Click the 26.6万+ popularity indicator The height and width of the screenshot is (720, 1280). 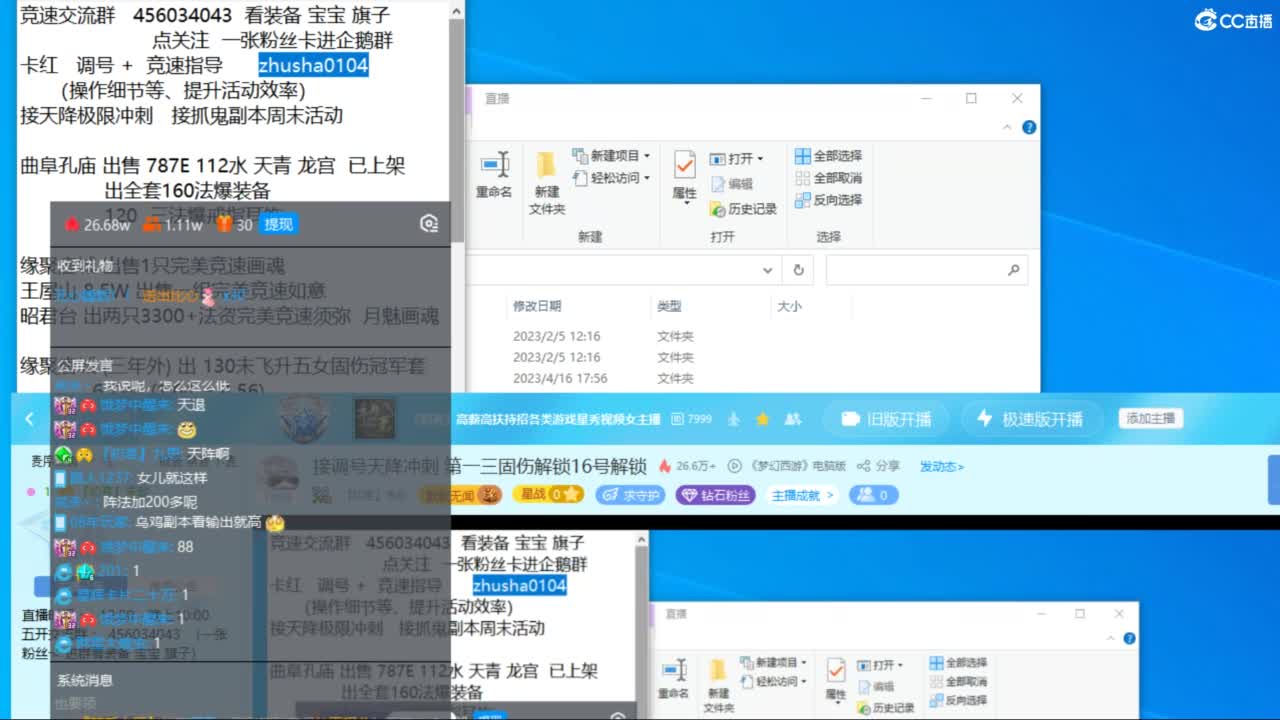[687, 466]
